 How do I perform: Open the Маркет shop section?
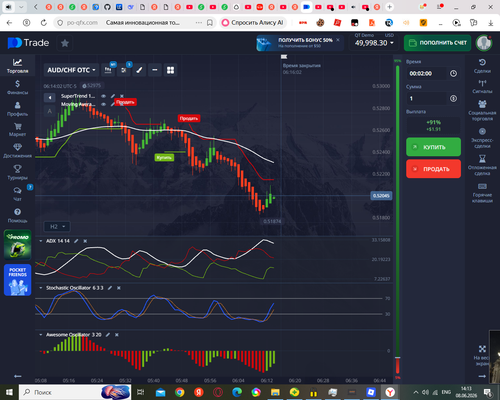point(17,130)
